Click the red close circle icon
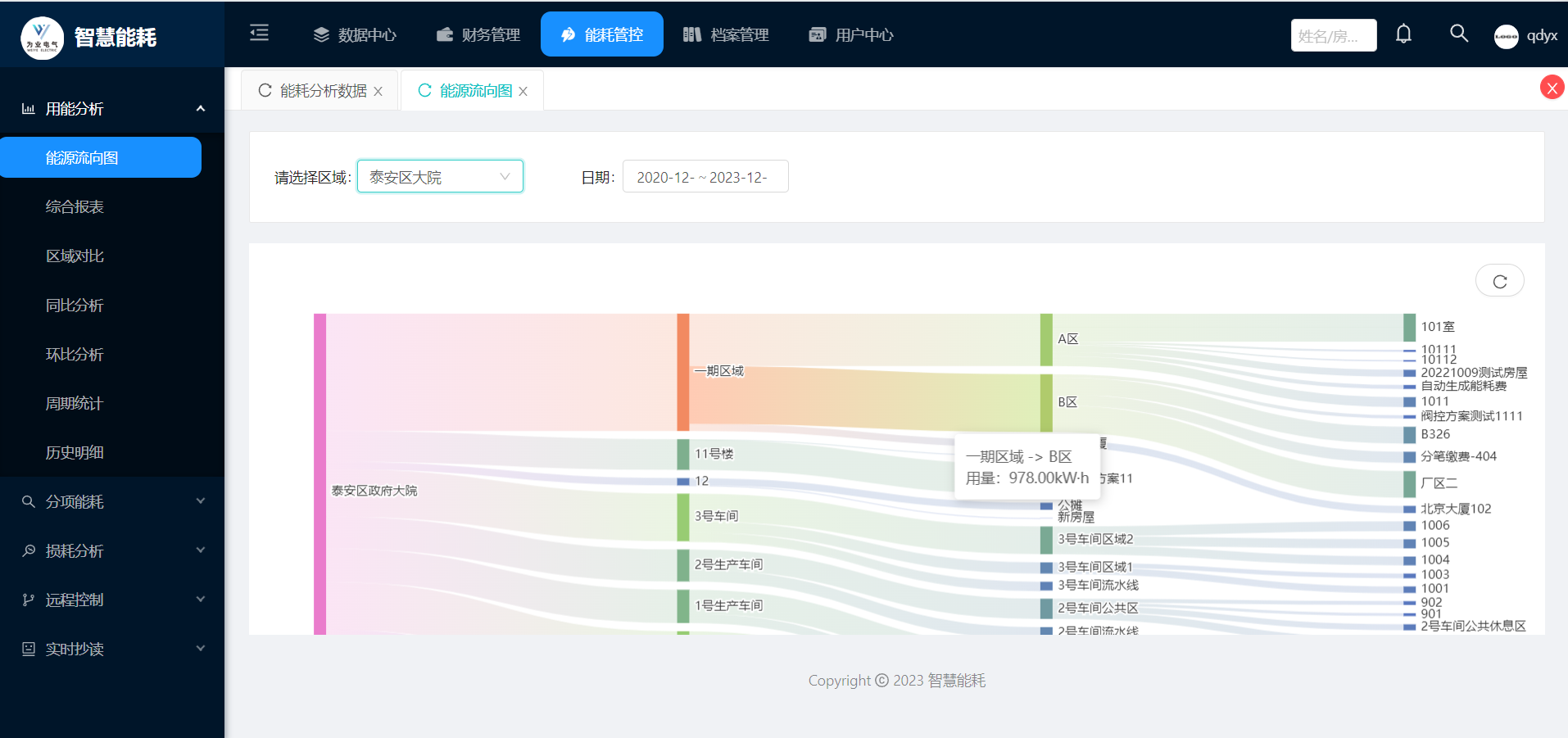Screen dimensions: 1568x738 [x=1552, y=88]
